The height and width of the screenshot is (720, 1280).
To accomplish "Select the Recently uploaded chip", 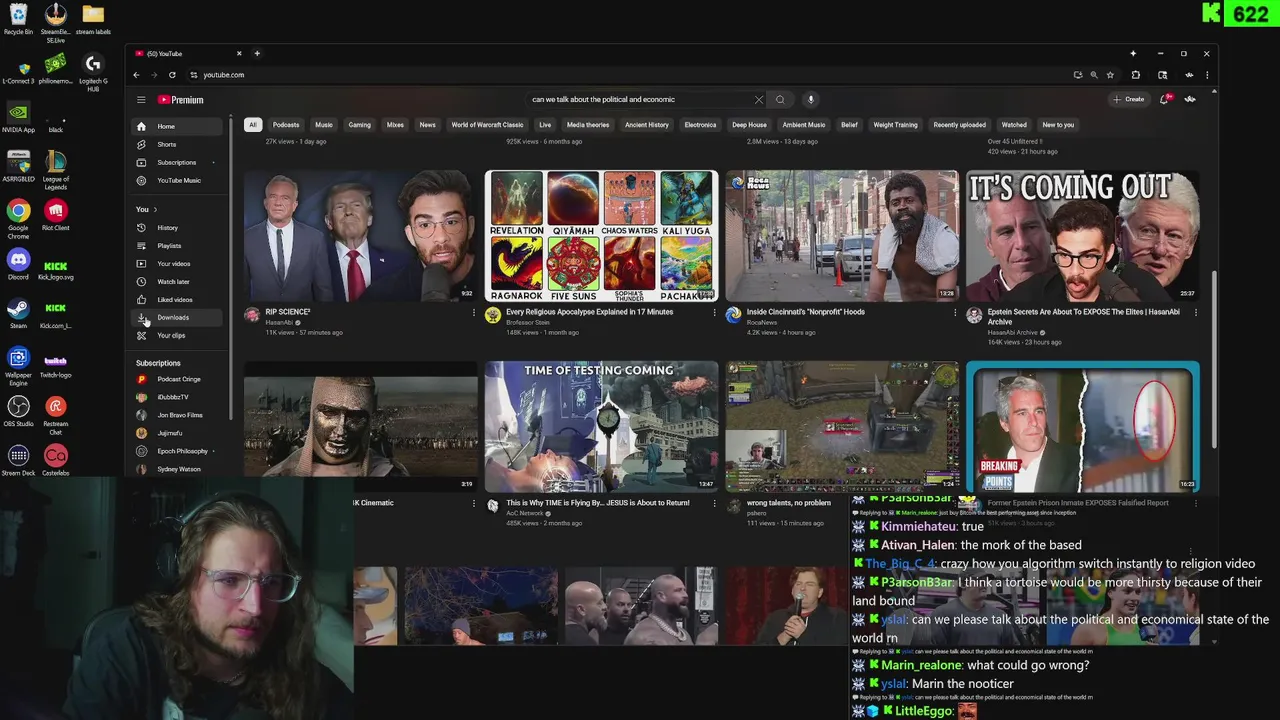I will coord(960,125).
